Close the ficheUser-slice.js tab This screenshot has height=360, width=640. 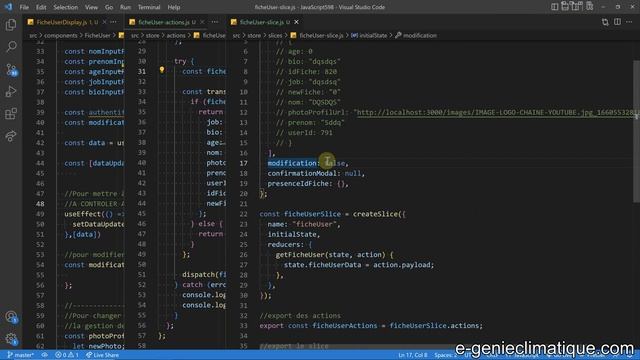pyautogui.click(x=296, y=22)
